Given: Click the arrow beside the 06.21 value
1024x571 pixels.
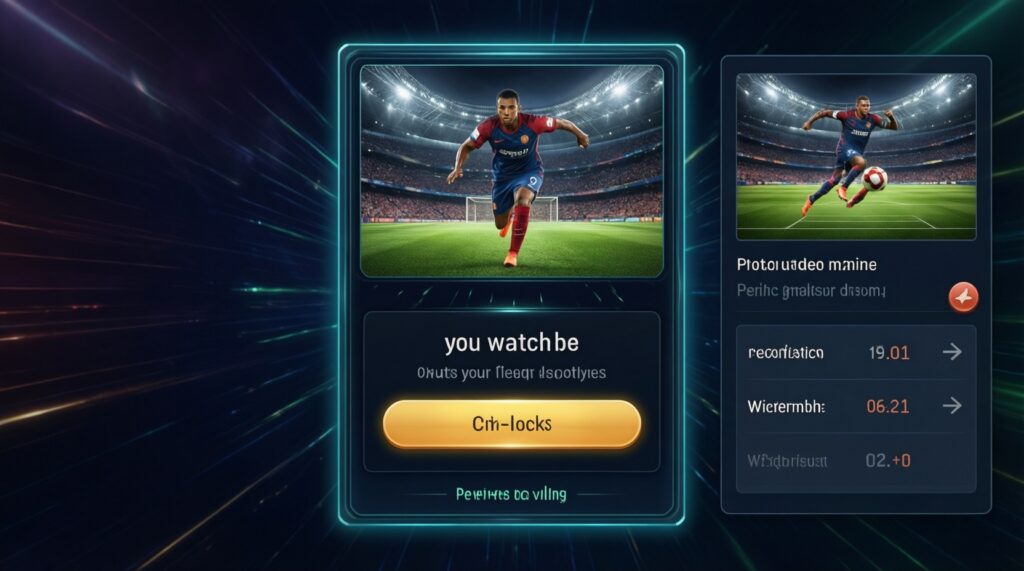Looking at the screenshot, I should point(952,406).
